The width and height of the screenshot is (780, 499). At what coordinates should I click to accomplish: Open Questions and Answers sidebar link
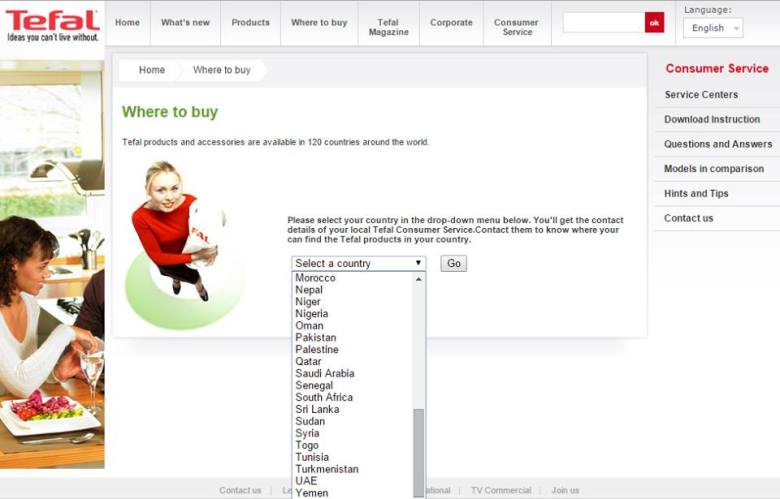[x=718, y=144]
